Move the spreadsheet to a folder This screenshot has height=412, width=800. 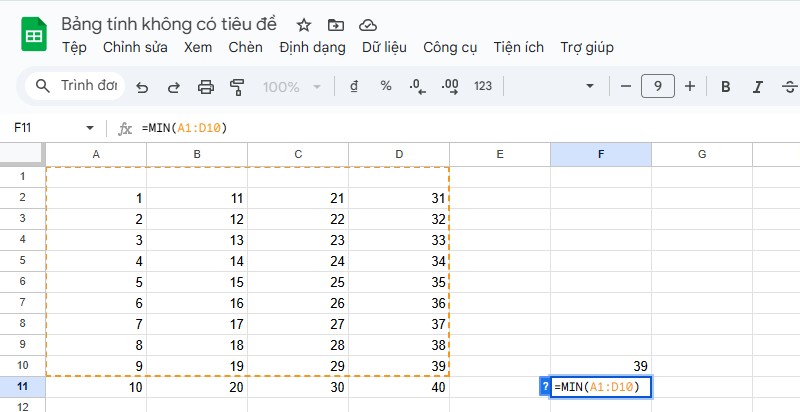coord(335,25)
